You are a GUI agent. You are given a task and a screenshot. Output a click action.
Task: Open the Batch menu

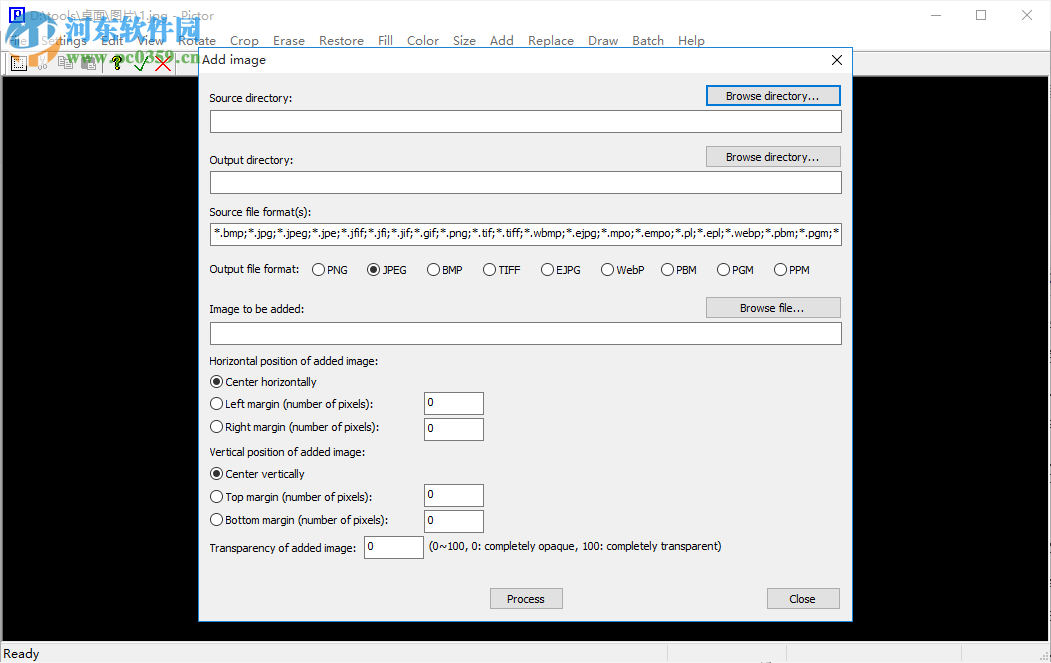click(x=648, y=41)
